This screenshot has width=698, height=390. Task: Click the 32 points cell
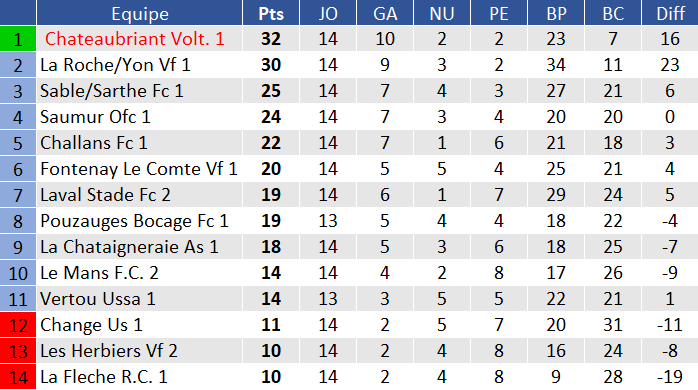click(x=271, y=39)
